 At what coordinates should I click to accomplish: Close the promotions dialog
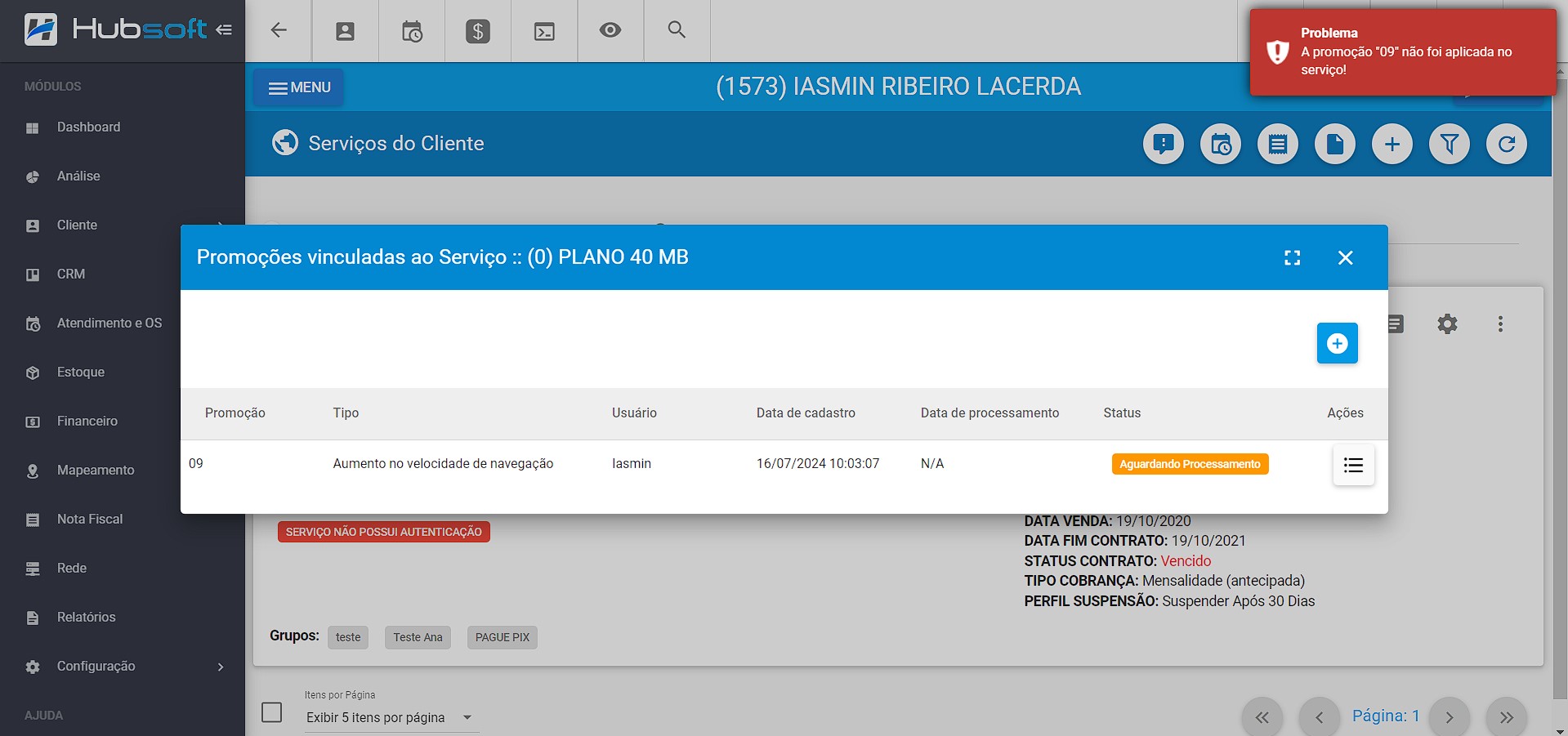point(1345,258)
